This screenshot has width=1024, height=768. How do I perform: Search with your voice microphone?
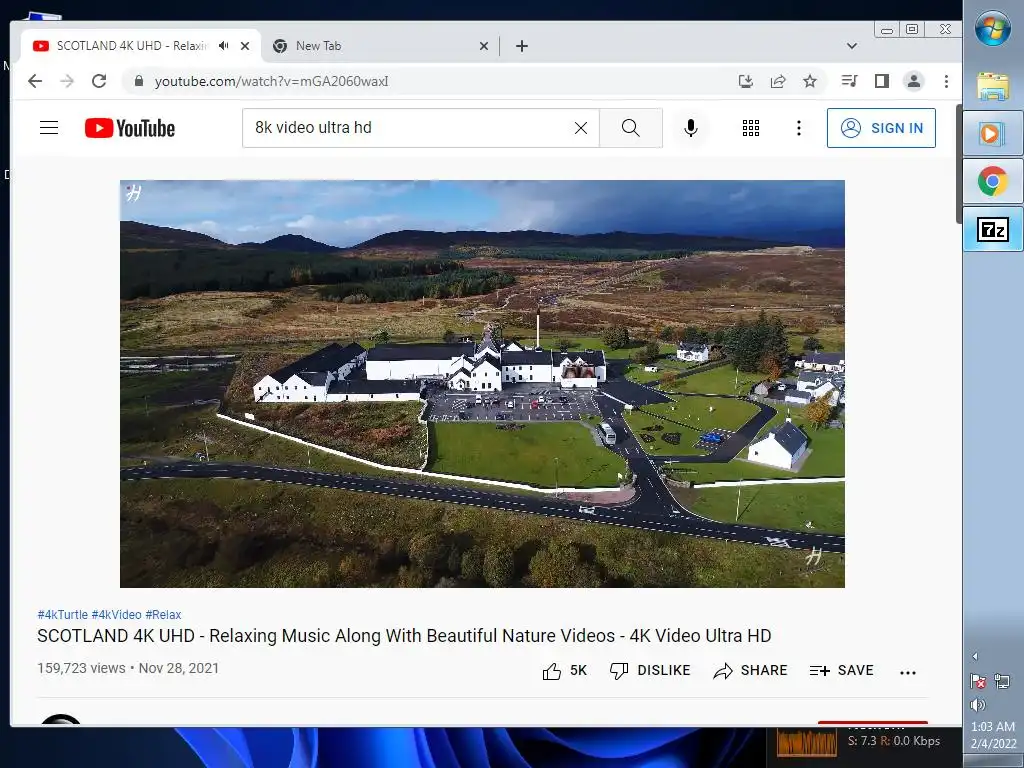click(691, 128)
